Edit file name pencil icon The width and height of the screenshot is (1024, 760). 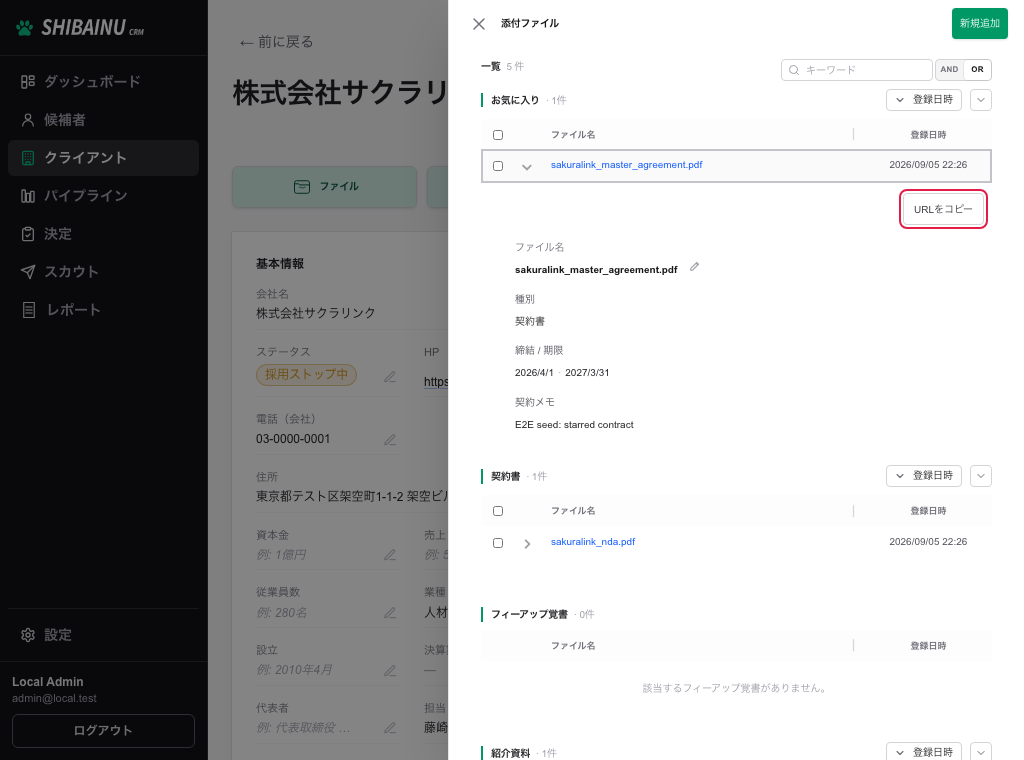tap(695, 267)
